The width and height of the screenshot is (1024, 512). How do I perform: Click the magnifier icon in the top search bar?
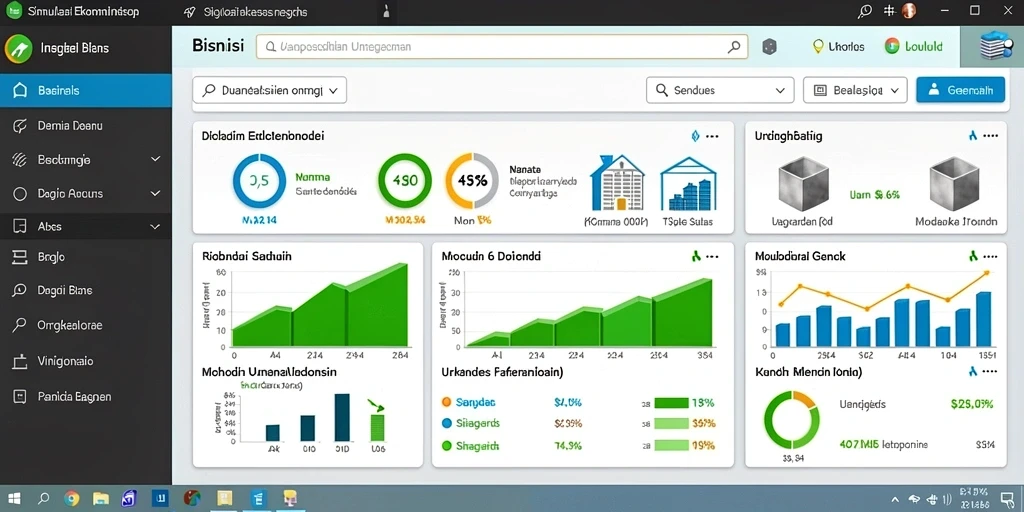coord(734,47)
